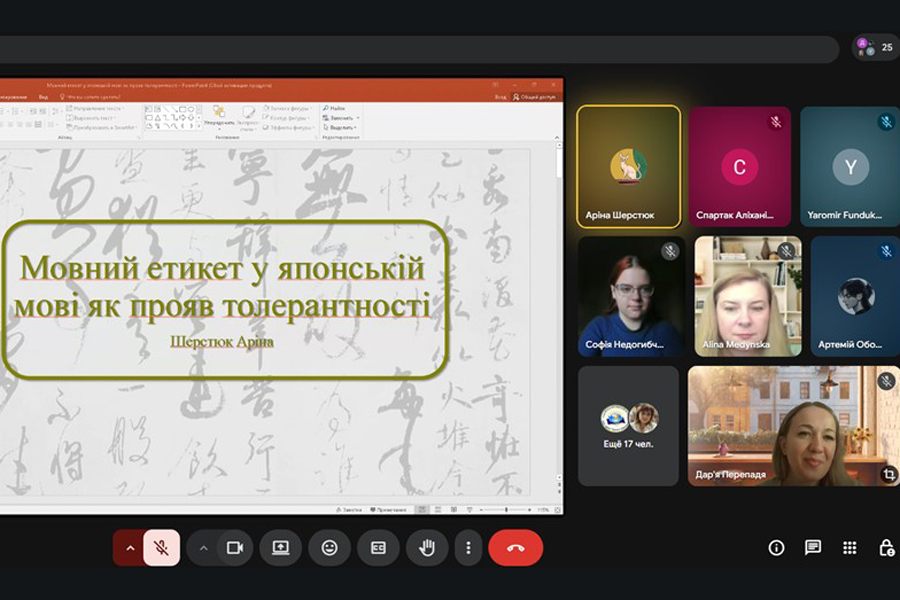Click 'Вход' sign-in link in PowerPoint
This screenshot has height=600, width=900.
pos(501,97)
